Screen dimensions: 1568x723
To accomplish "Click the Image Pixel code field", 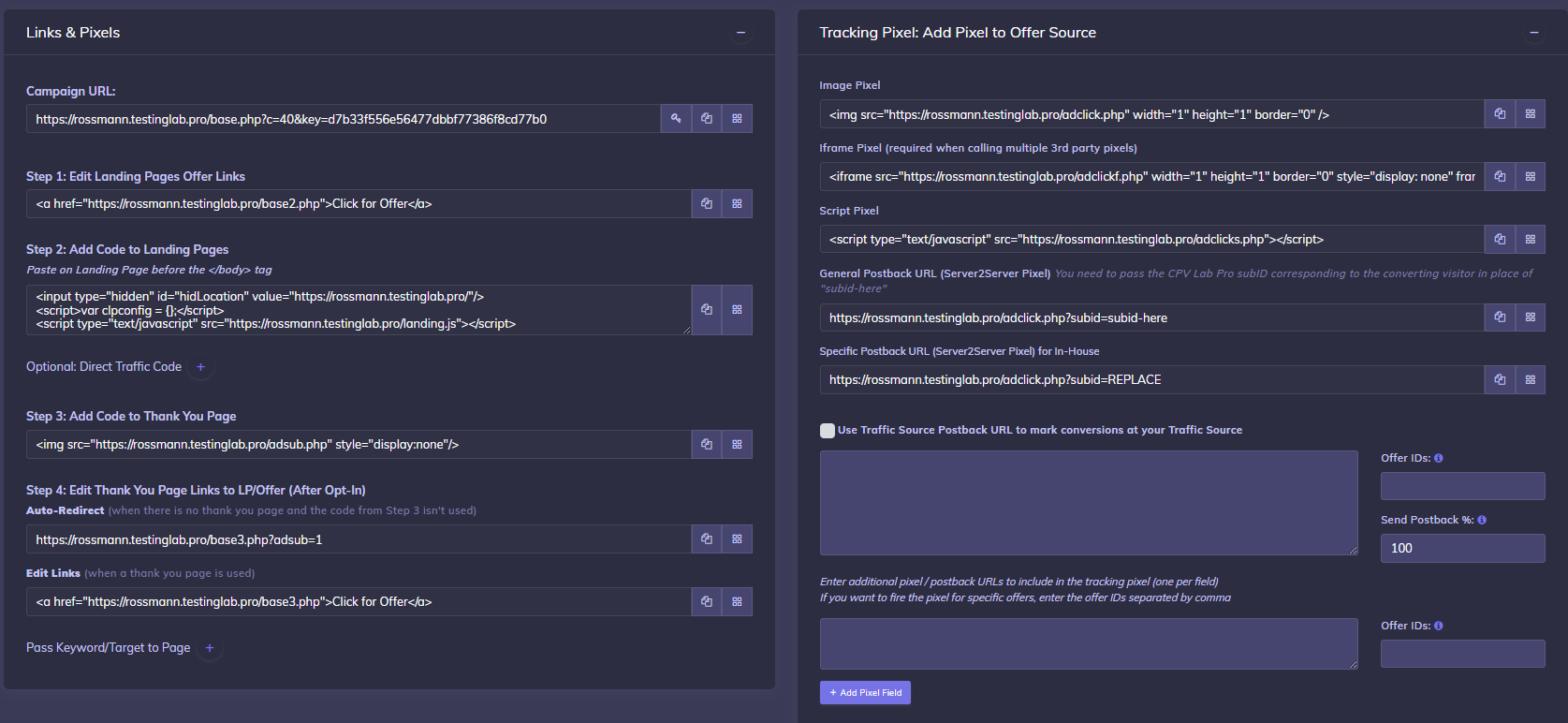I will pyautogui.click(x=1152, y=114).
